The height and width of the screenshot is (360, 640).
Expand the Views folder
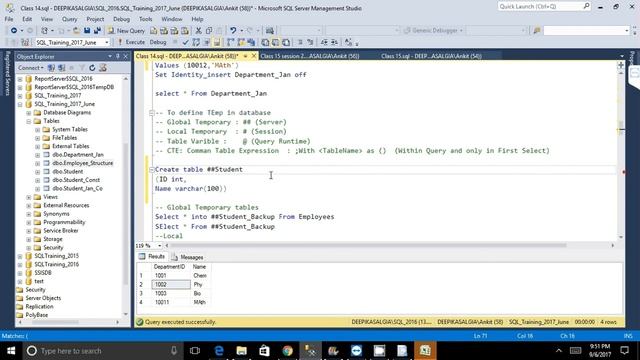pos(29,197)
